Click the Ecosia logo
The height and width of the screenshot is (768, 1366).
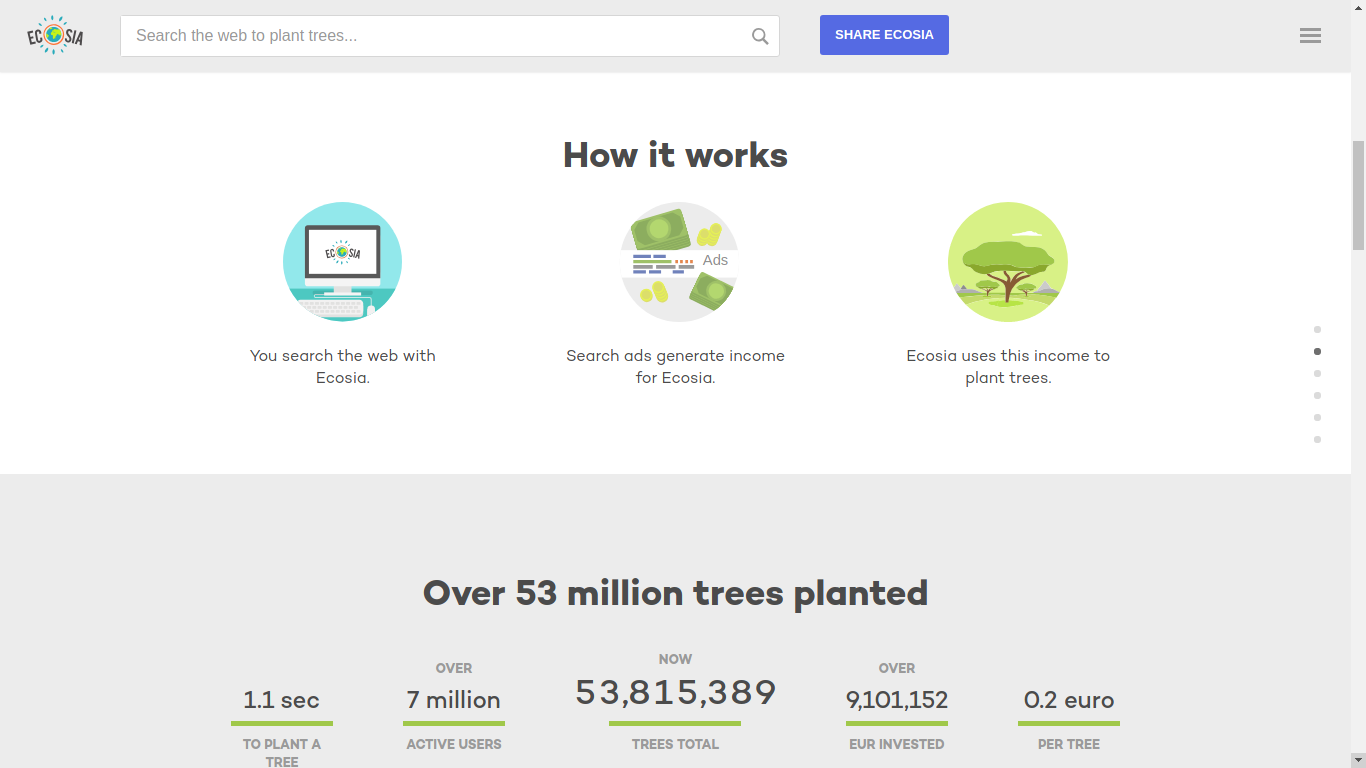click(55, 36)
